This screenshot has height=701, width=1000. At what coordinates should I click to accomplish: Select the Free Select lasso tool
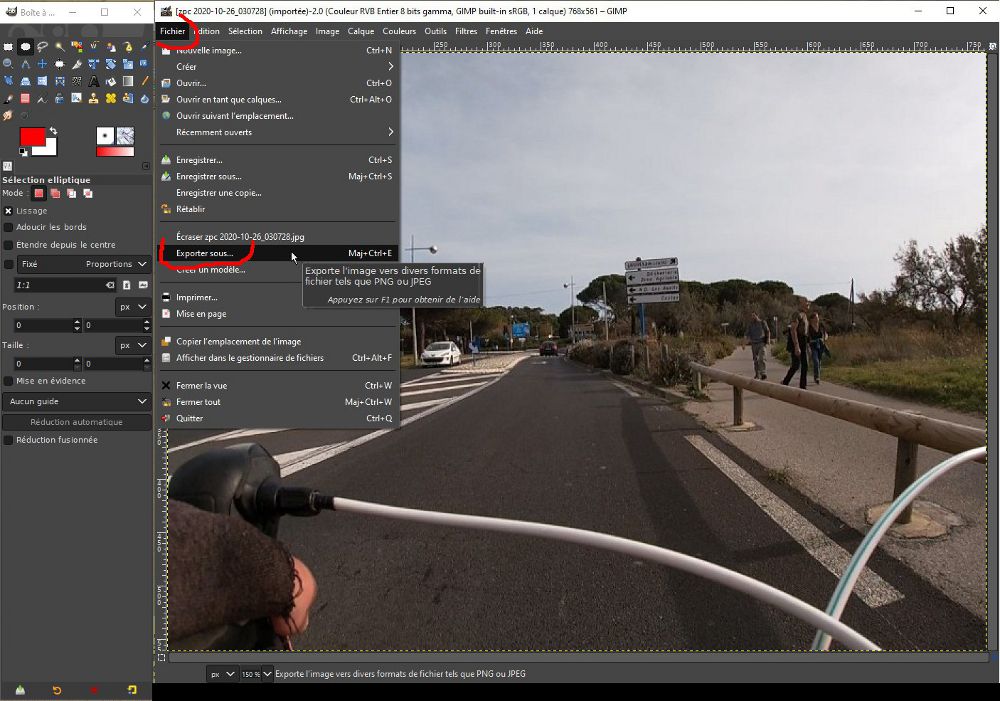42,47
